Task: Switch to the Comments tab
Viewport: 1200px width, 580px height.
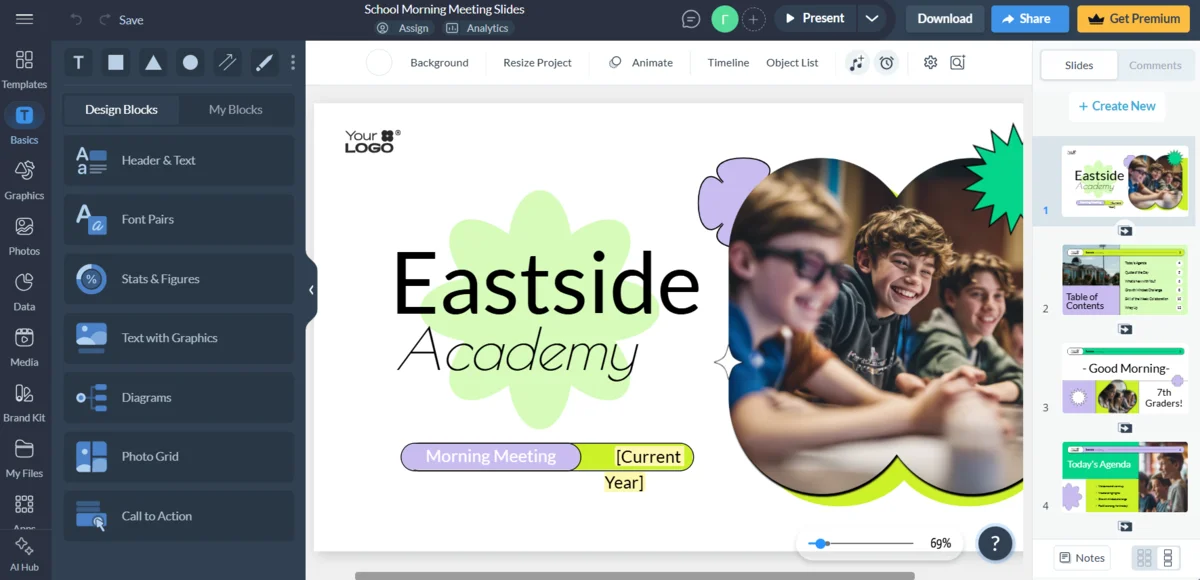Action: point(1155,65)
